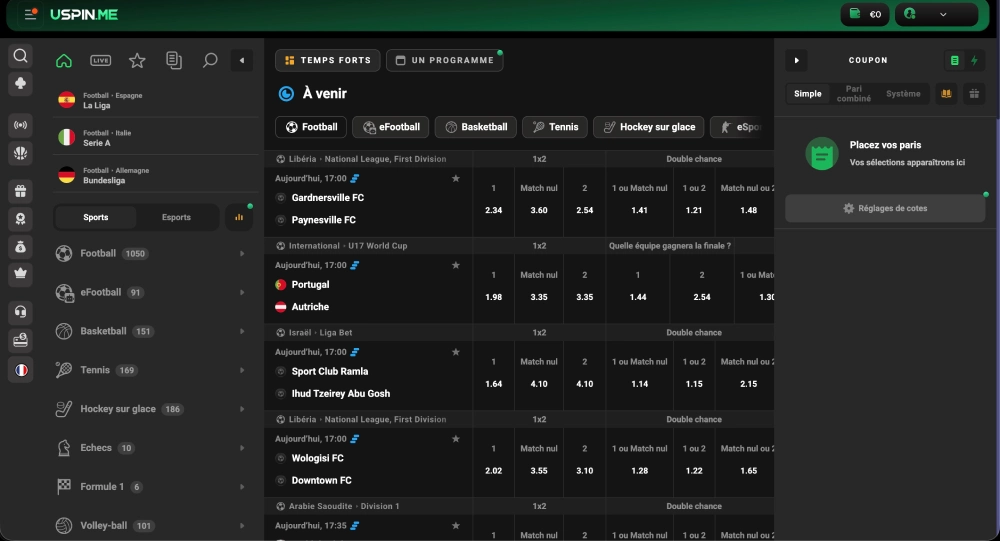Favorite the Wologisi FC match star
This screenshot has width=1000, height=541.
pyautogui.click(x=455, y=439)
